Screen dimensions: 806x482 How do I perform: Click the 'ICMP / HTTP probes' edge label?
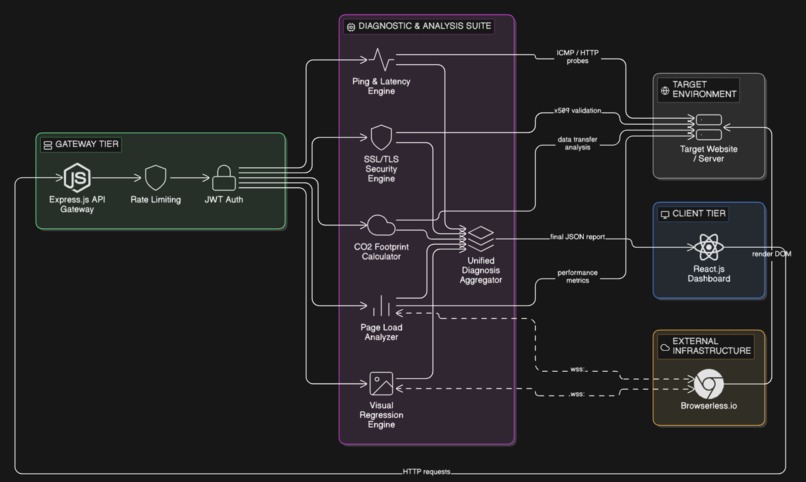pyautogui.click(x=577, y=57)
